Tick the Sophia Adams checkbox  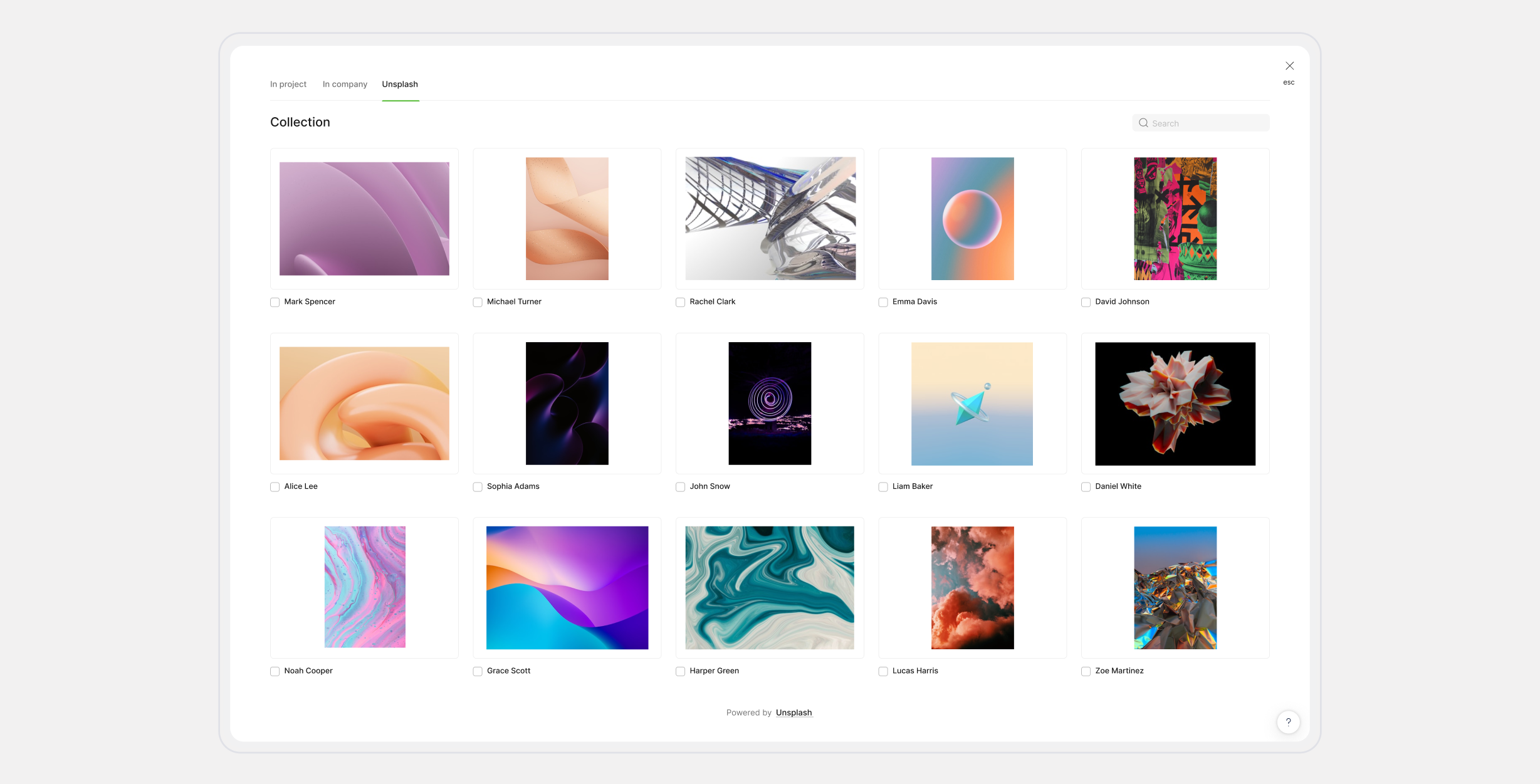click(478, 487)
